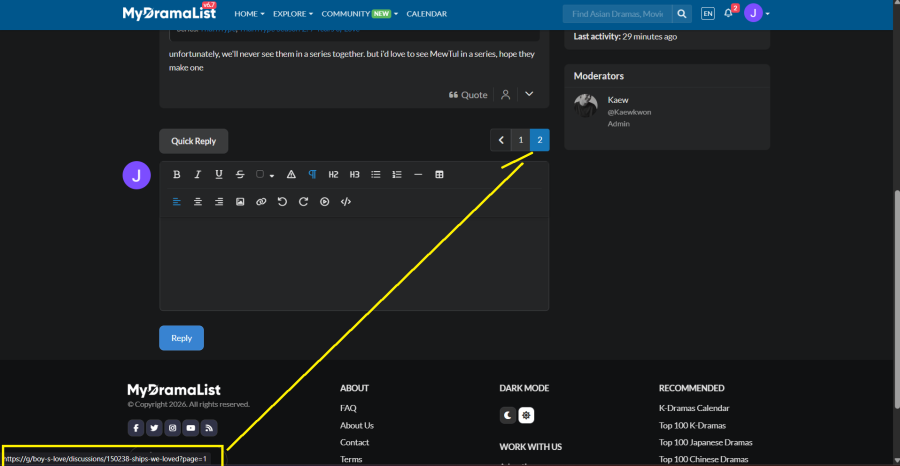Open the RSS feed
The image size is (900, 466).
click(209, 428)
